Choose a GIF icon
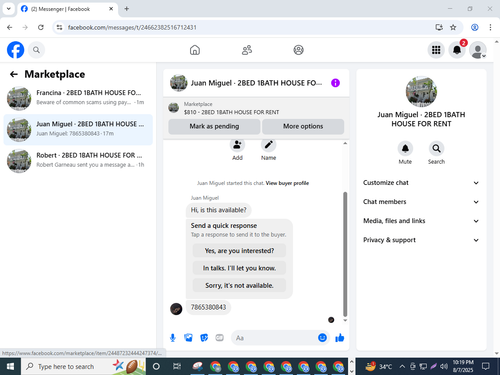Viewport: 500px width, 375px height. point(219,338)
